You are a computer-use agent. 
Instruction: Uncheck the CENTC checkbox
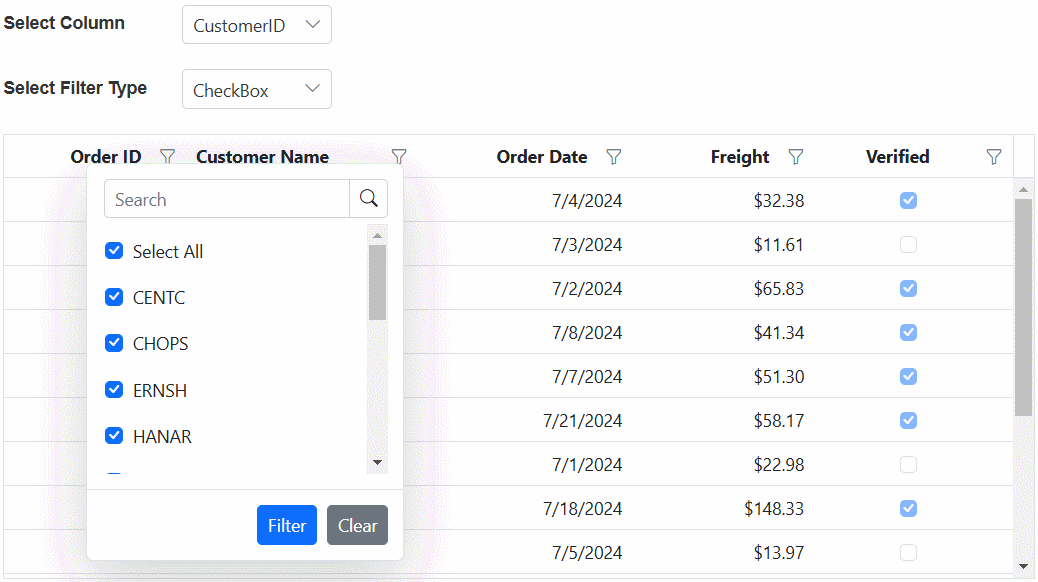(x=114, y=297)
